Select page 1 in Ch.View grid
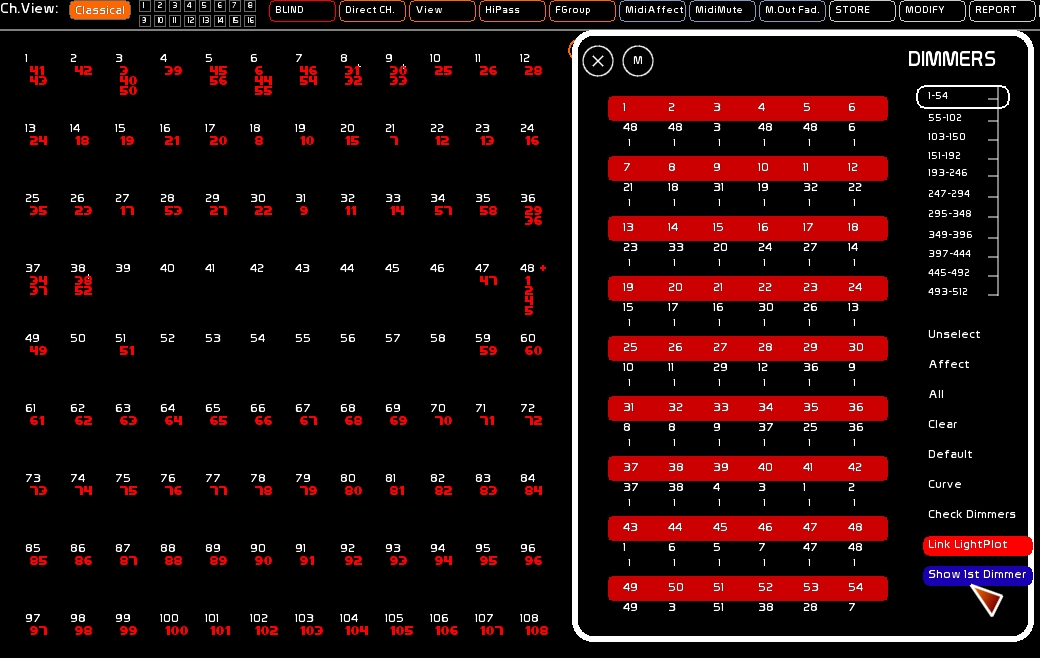Viewport: 1040px width, 658px height. 145,6
